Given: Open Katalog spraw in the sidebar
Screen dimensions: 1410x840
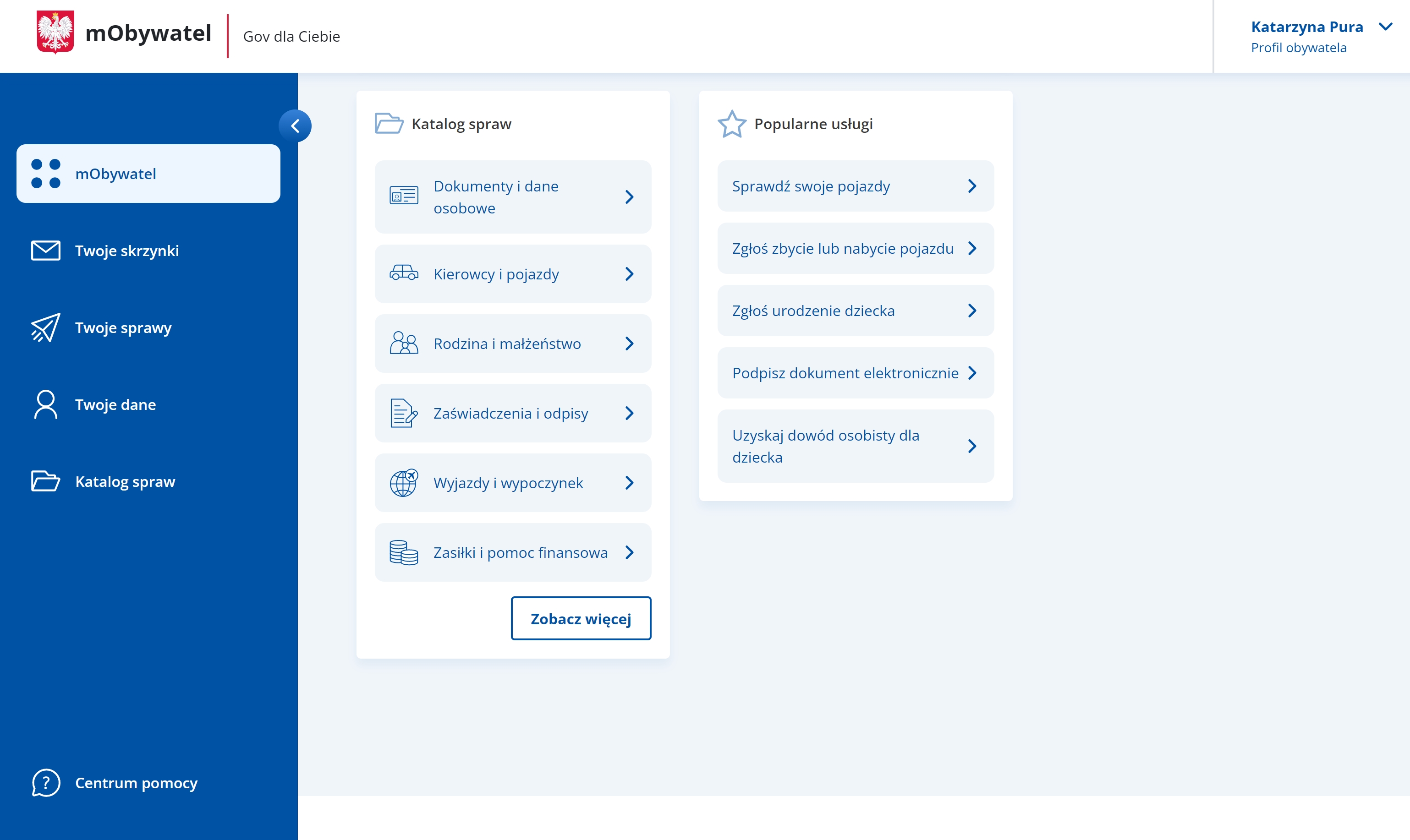Looking at the screenshot, I should [148, 481].
